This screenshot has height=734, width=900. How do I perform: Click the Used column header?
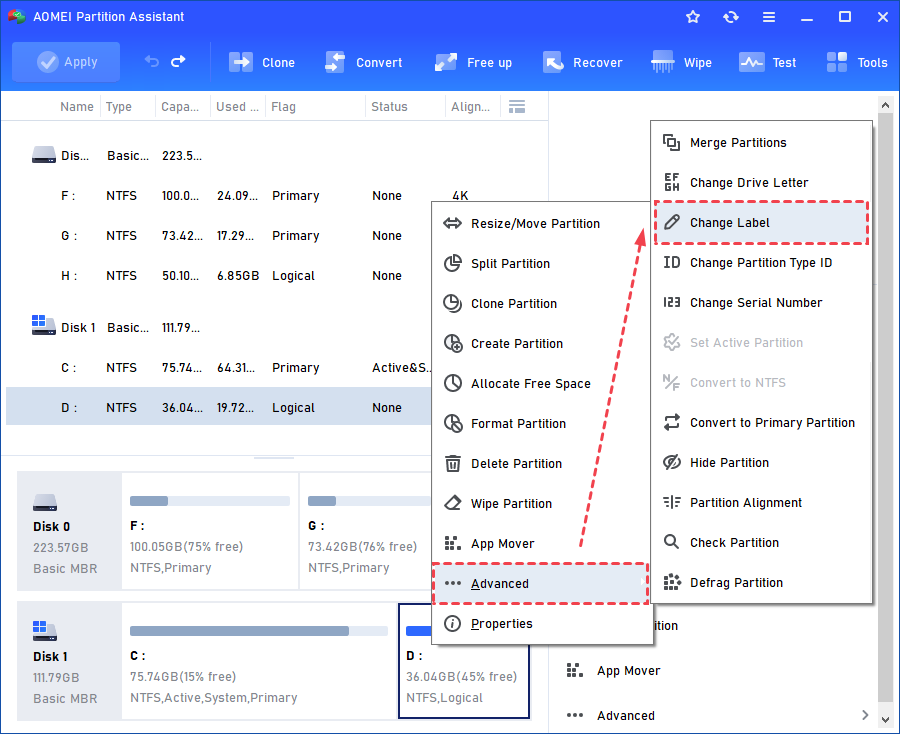[237, 107]
